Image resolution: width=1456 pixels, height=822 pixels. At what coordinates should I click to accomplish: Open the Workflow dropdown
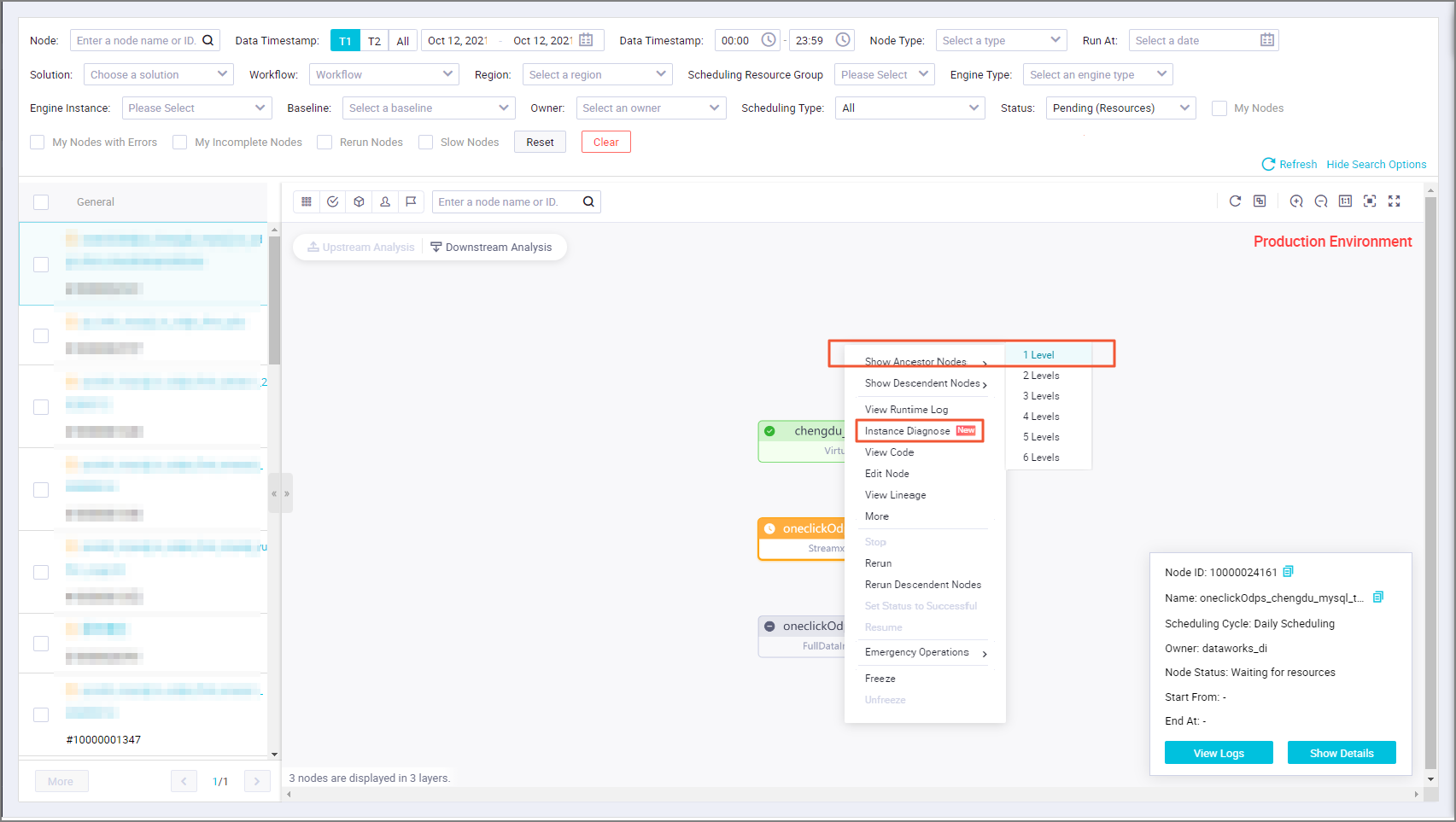384,74
